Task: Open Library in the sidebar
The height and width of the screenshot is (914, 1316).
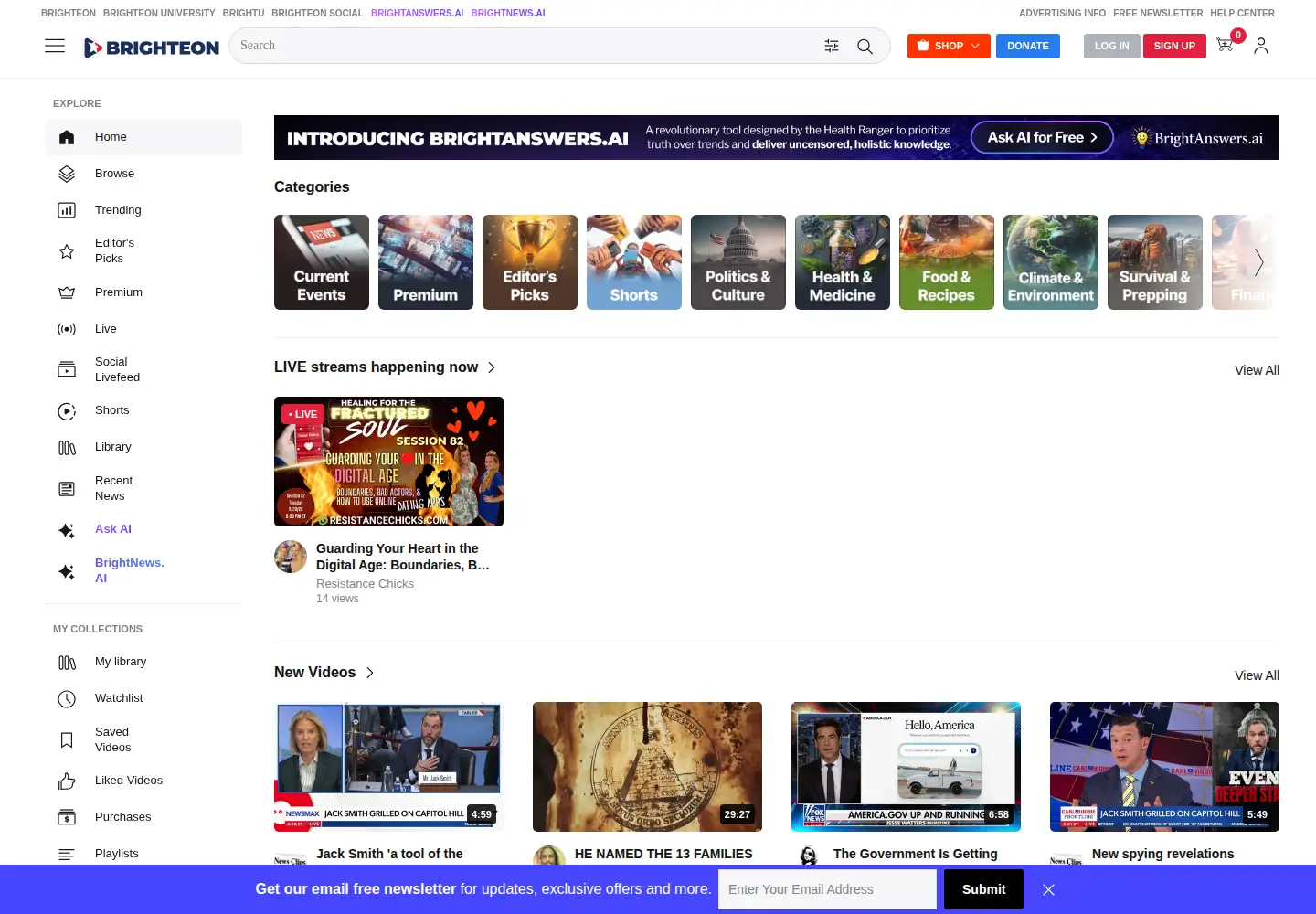Action: tap(143, 447)
